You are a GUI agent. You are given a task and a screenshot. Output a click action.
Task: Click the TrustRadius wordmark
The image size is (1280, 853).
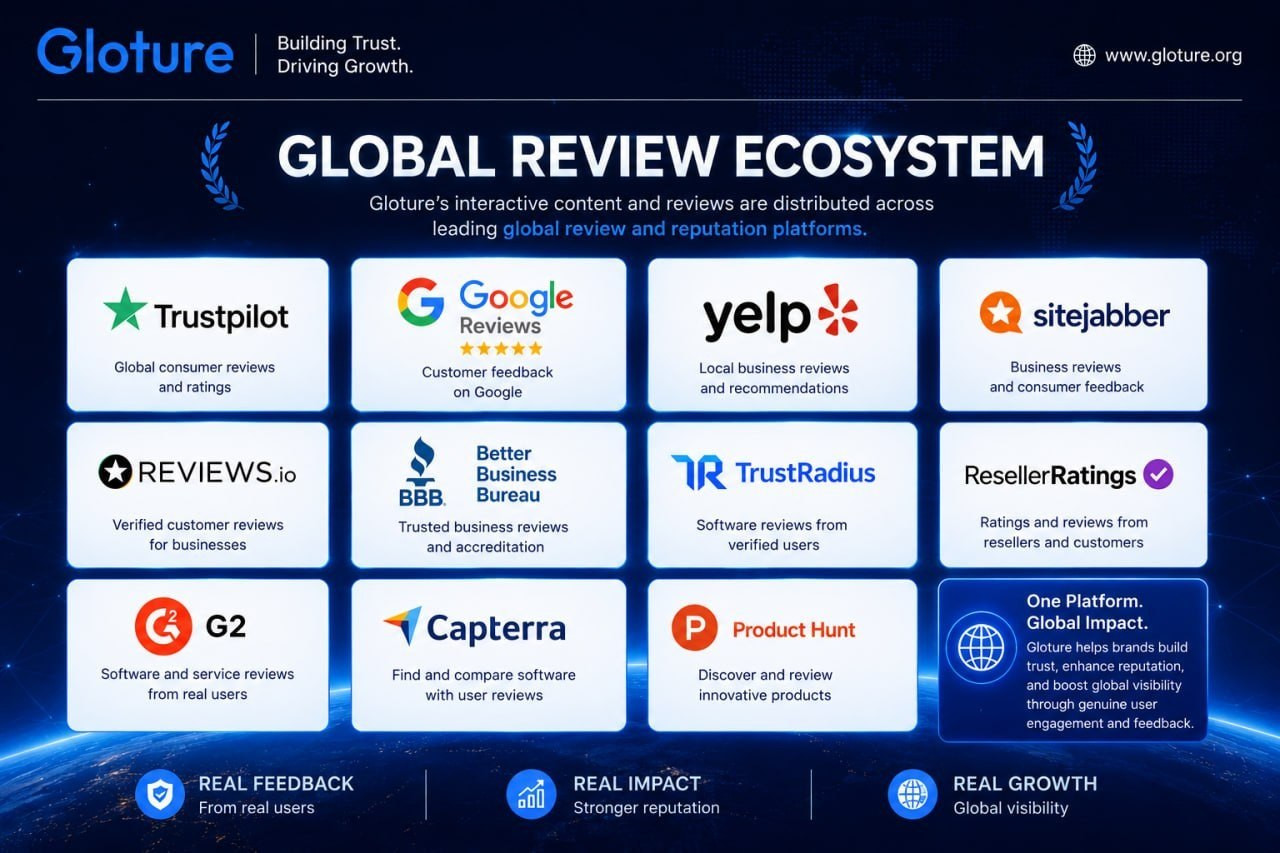805,473
